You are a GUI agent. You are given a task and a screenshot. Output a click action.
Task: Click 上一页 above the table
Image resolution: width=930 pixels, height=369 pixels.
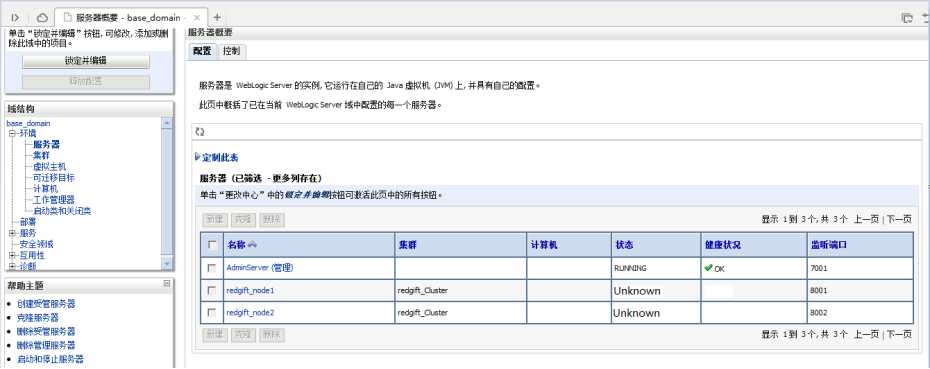coord(866,220)
